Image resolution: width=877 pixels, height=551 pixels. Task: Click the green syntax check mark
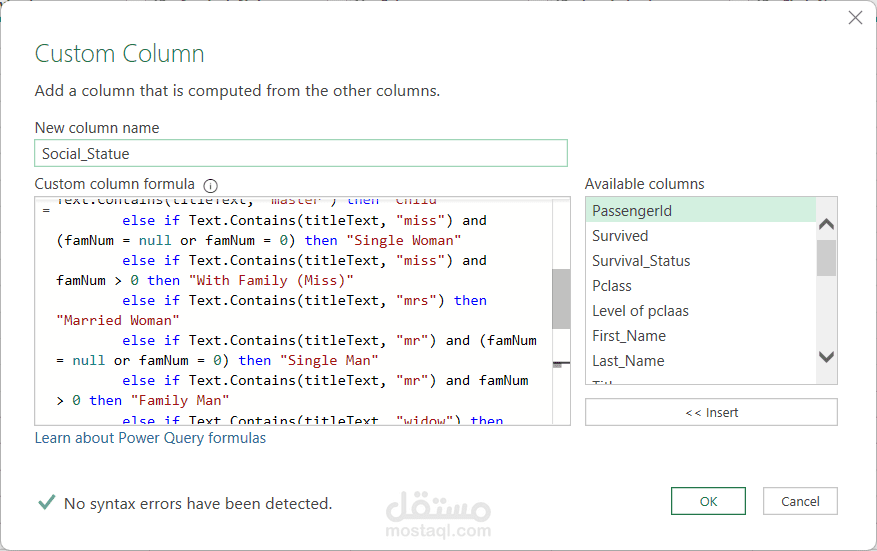click(46, 502)
